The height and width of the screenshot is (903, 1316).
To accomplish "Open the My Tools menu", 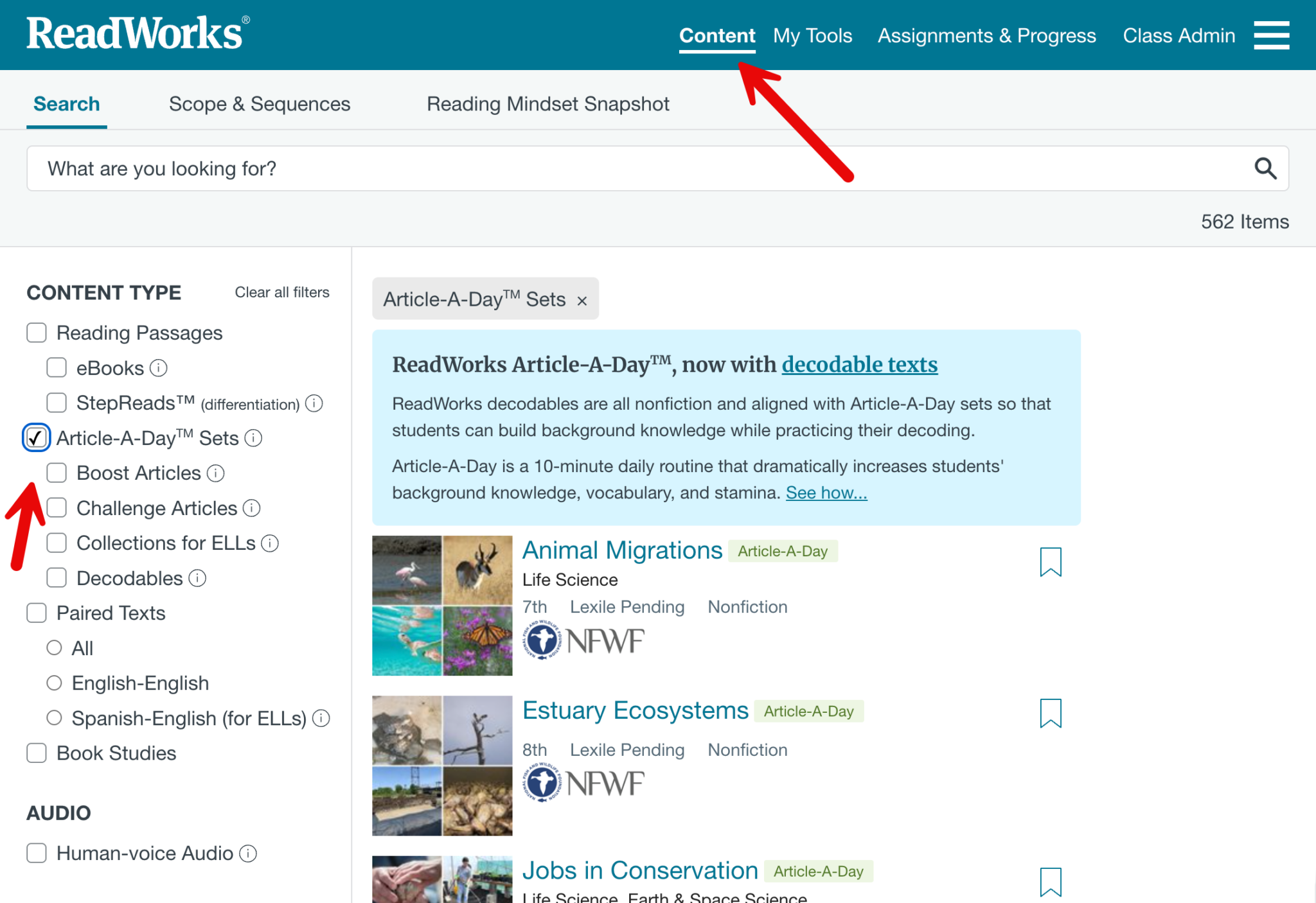I will point(812,35).
